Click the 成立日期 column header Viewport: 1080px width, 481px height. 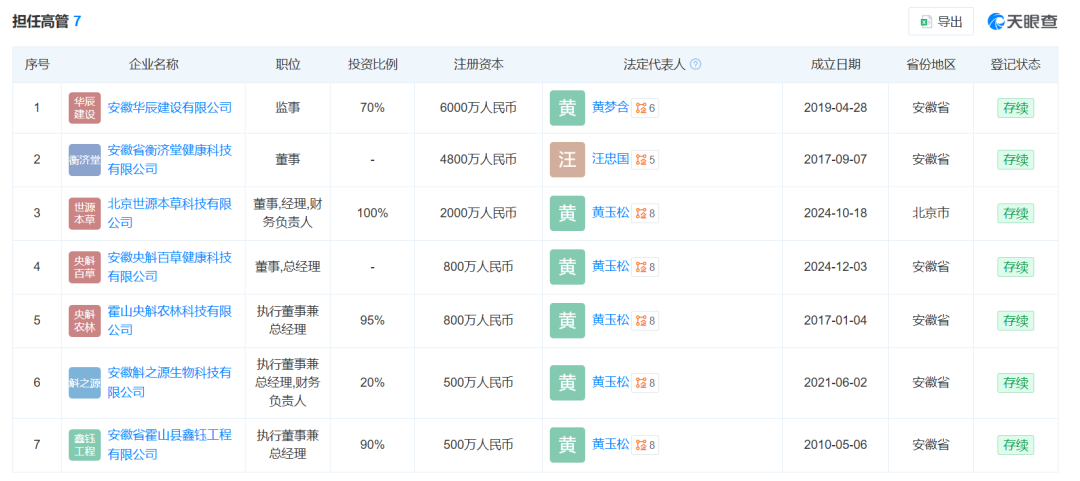coord(835,64)
